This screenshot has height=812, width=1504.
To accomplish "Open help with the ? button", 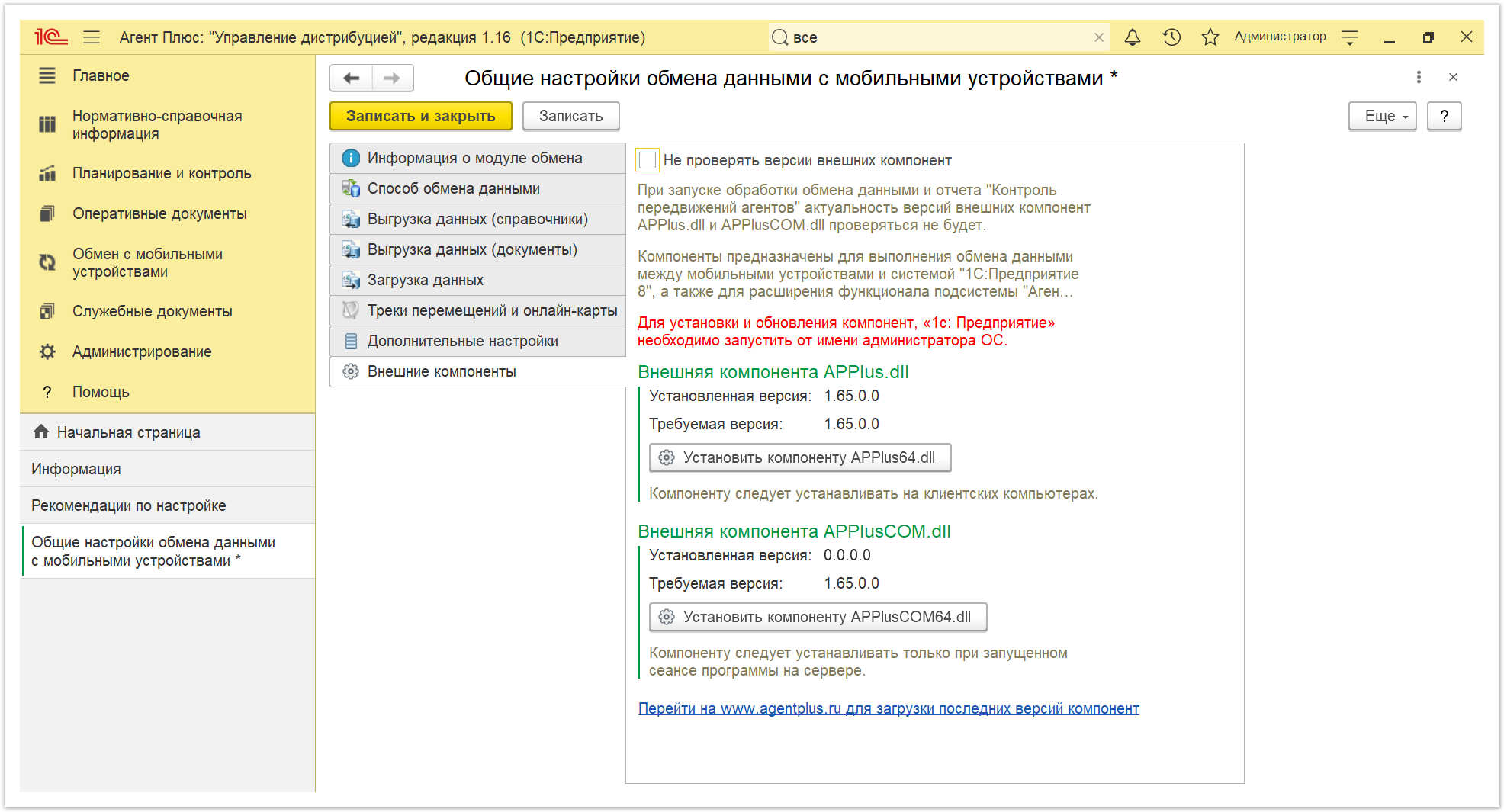I will (x=1444, y=116).
